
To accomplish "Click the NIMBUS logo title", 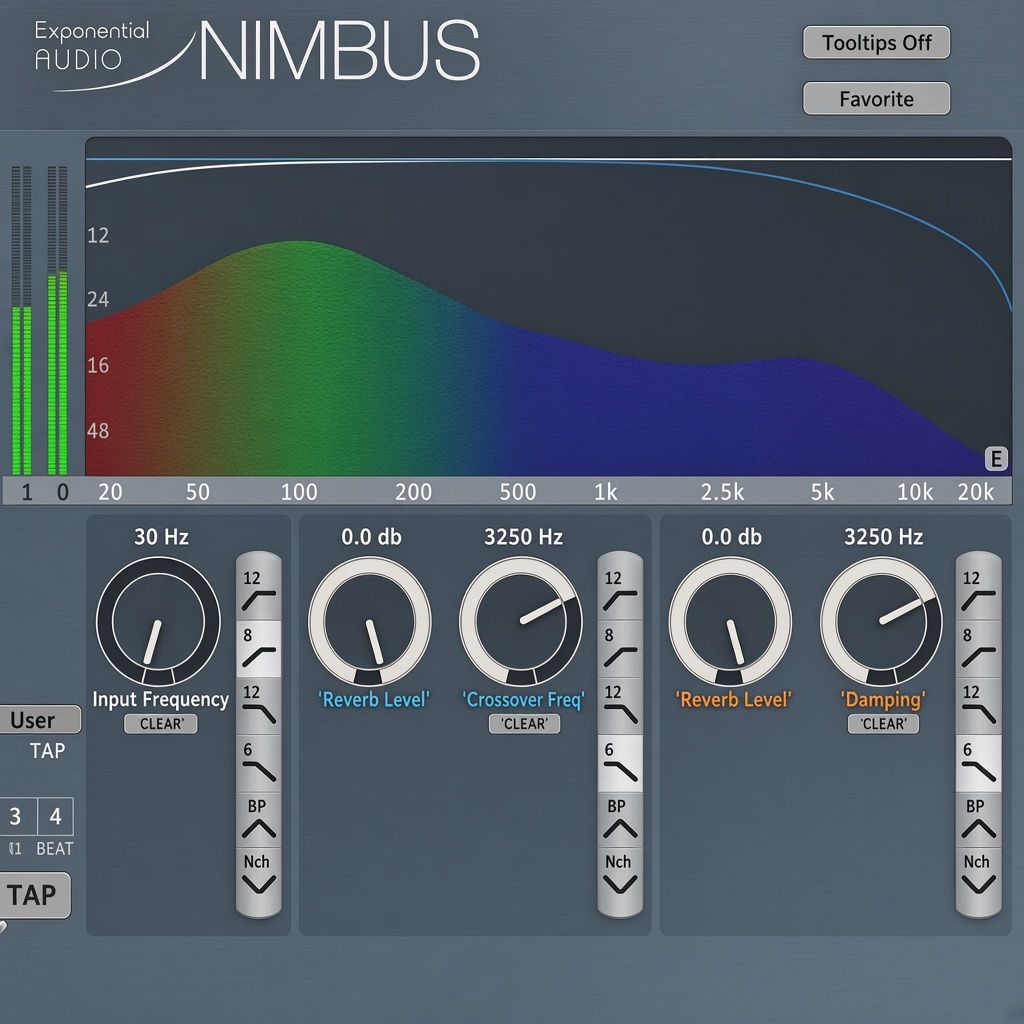I will pyautogui.click(x=340, y=50).
